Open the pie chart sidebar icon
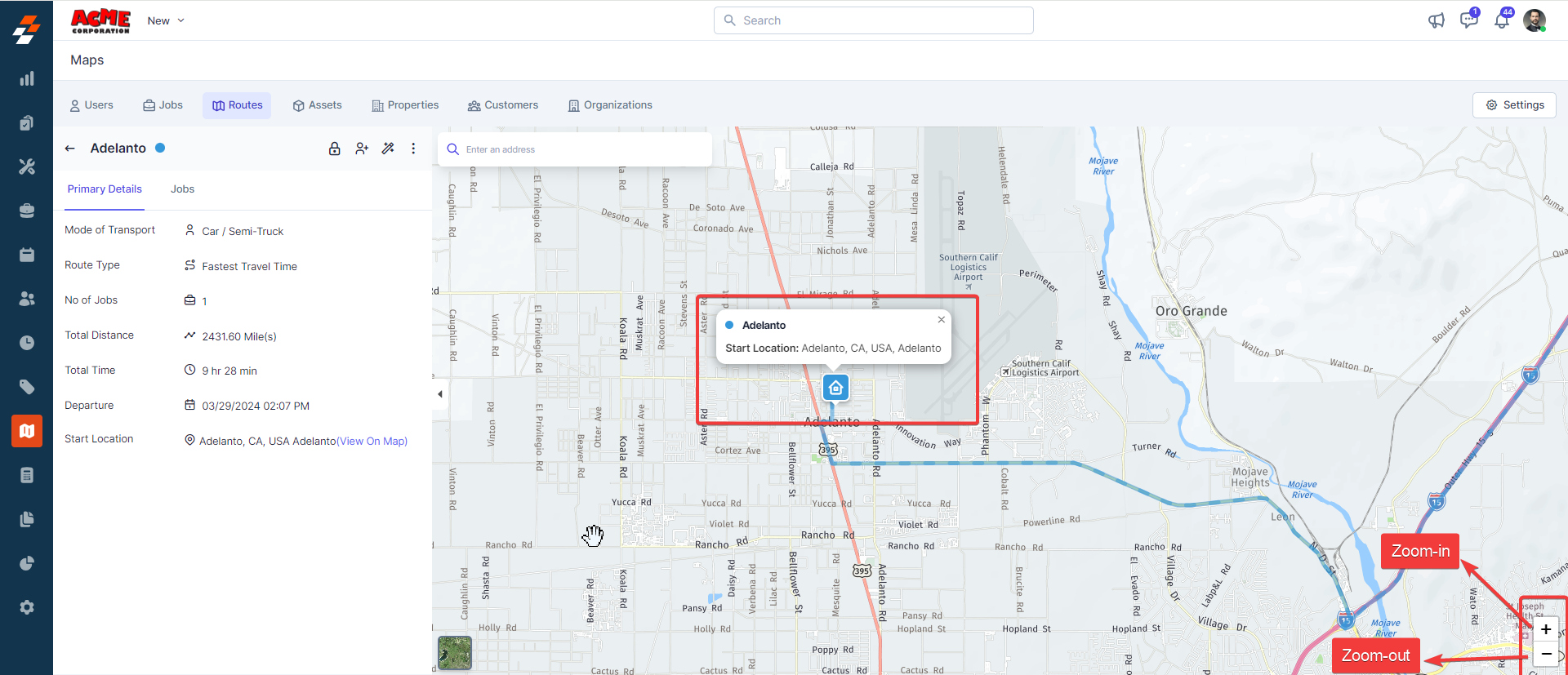This screenshot has width=1568, height=675. click(x=27, y=563)
